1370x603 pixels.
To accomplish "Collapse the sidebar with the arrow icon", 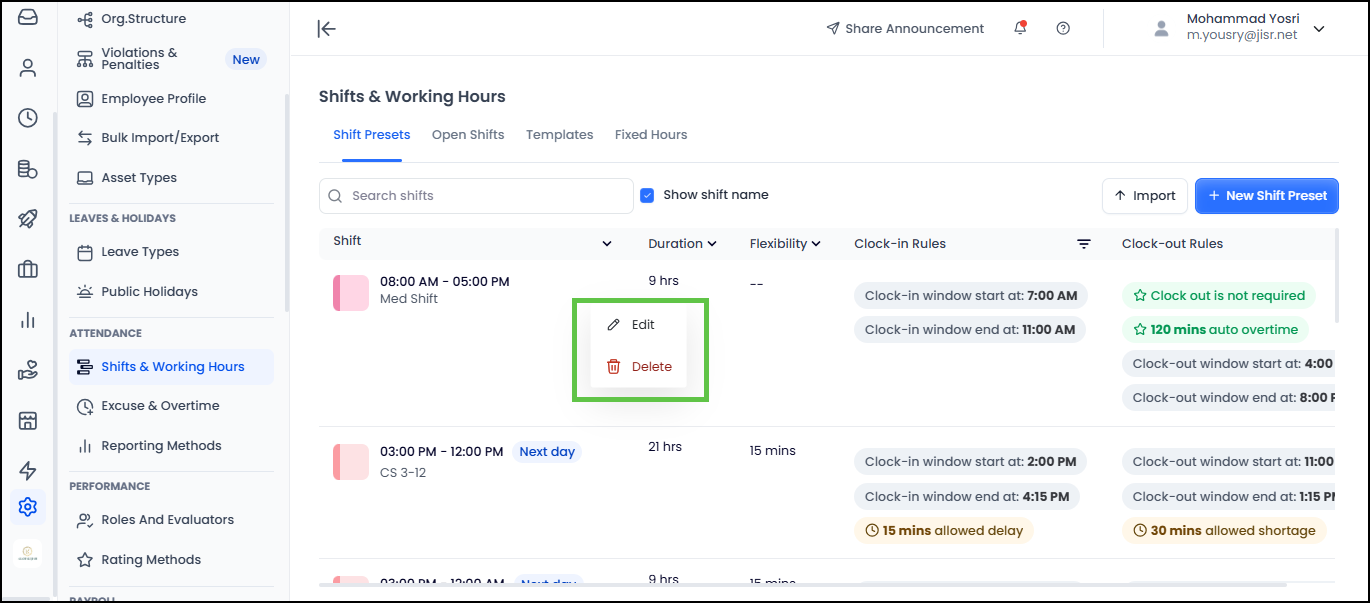I will coord(326,28).
